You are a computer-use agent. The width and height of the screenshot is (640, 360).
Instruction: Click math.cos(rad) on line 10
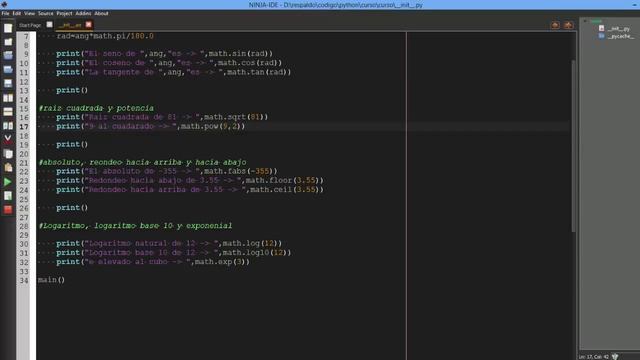248,63
